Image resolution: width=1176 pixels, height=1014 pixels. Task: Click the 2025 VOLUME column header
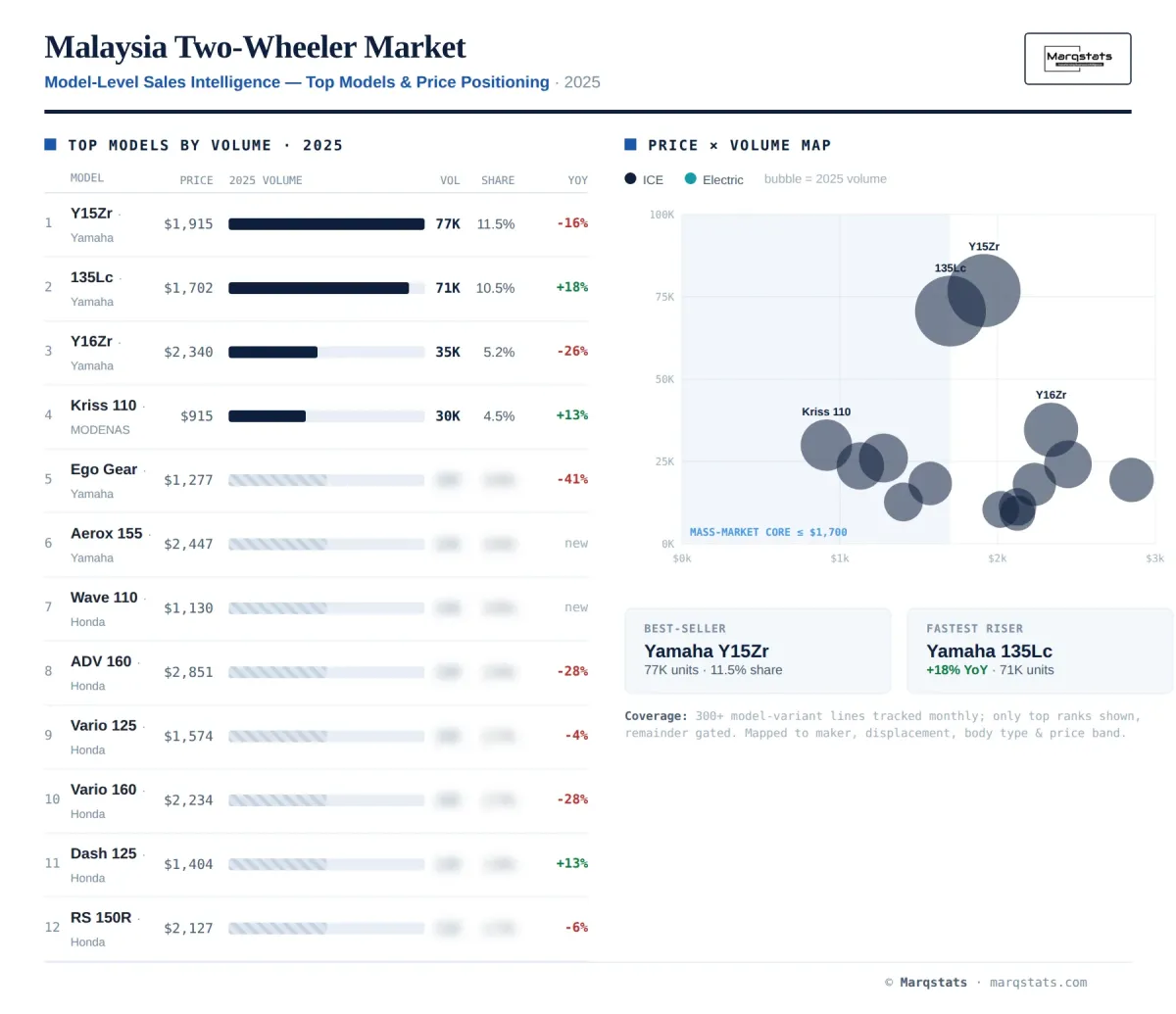click(x=266, y=180)
